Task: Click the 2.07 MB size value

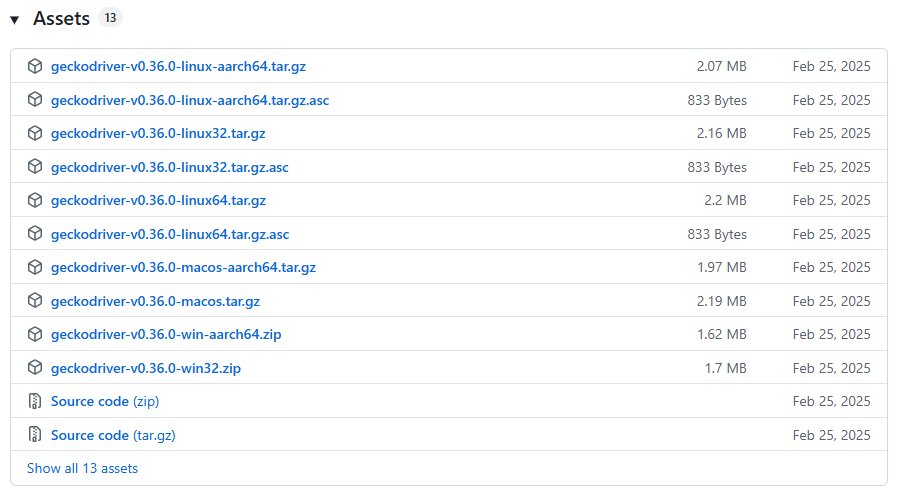Action: (722, 66)
